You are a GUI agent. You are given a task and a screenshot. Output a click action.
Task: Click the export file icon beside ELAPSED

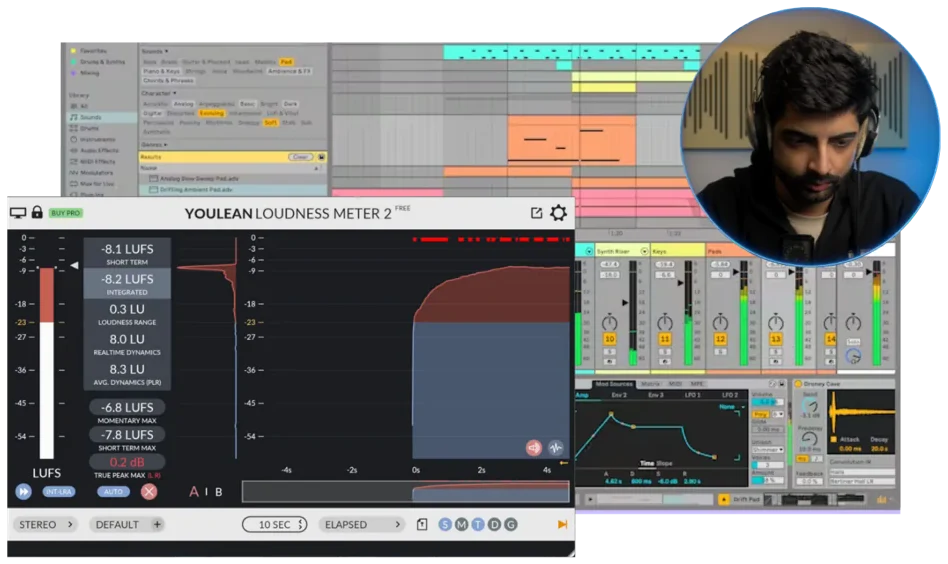[422, 524]
